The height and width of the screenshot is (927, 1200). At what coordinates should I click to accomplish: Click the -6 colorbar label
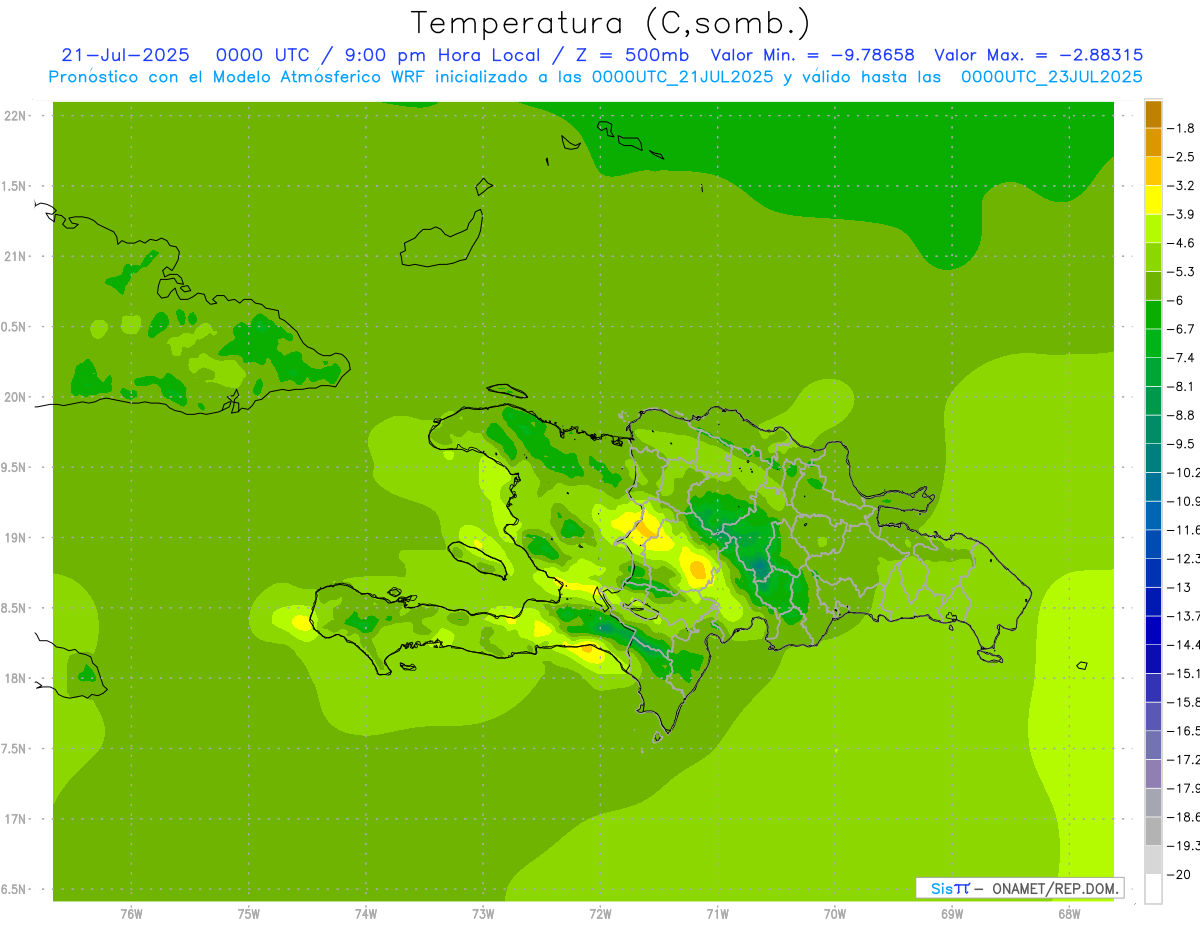(x=1176, y=300)
